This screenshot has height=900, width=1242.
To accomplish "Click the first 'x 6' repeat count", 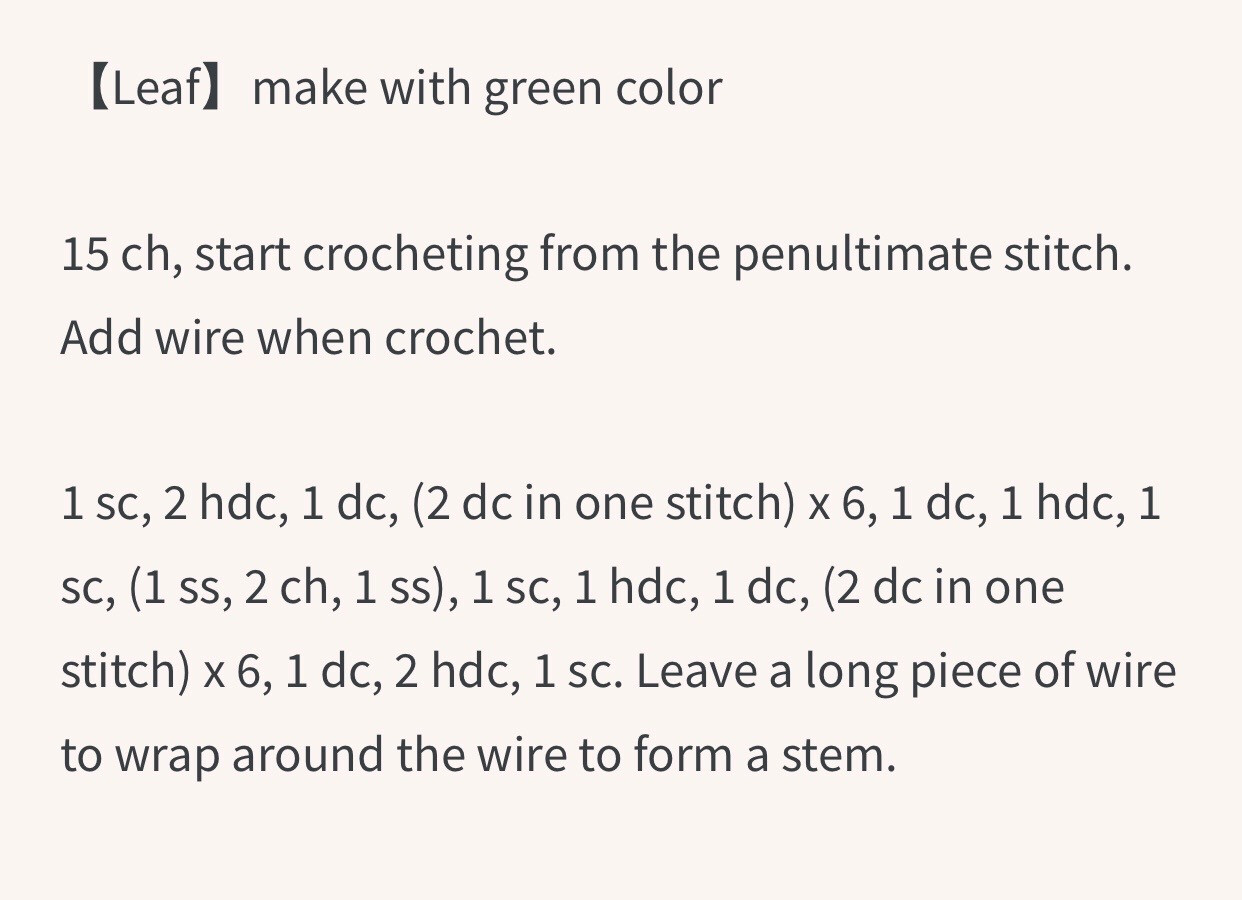I will (x=836, y=504).
